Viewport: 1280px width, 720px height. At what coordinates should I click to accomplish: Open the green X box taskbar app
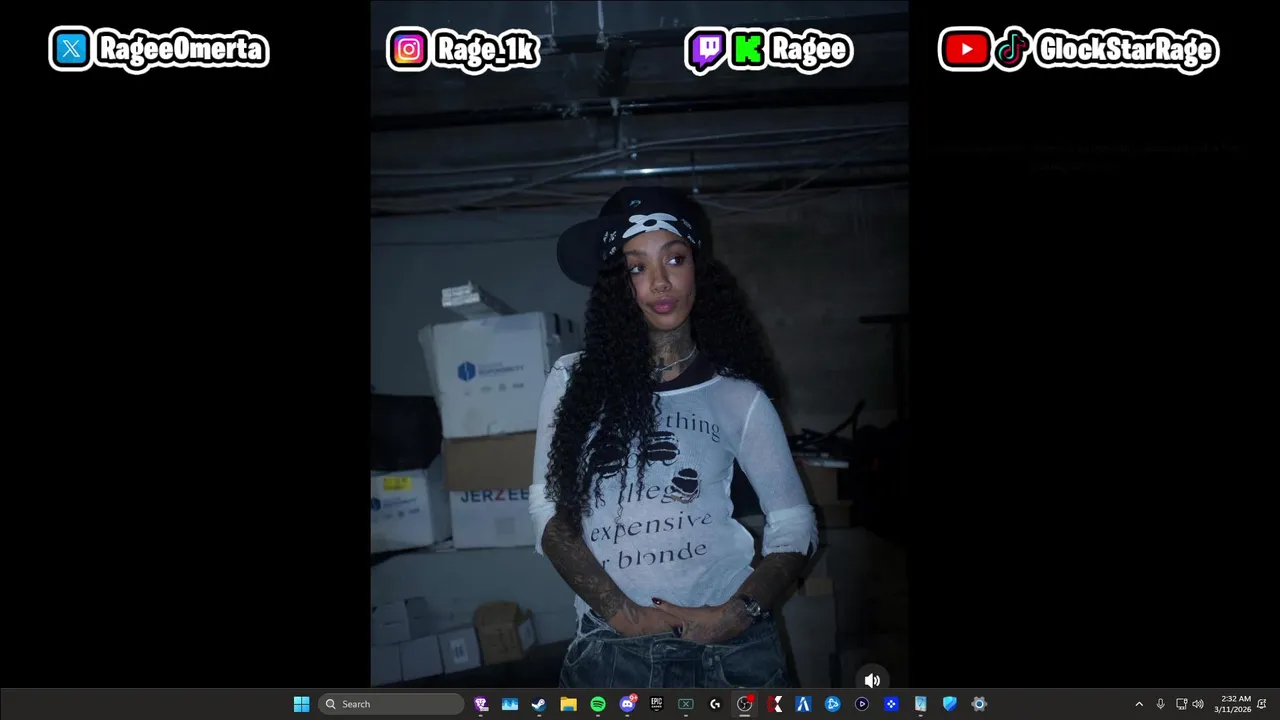[x=686, y=704]
